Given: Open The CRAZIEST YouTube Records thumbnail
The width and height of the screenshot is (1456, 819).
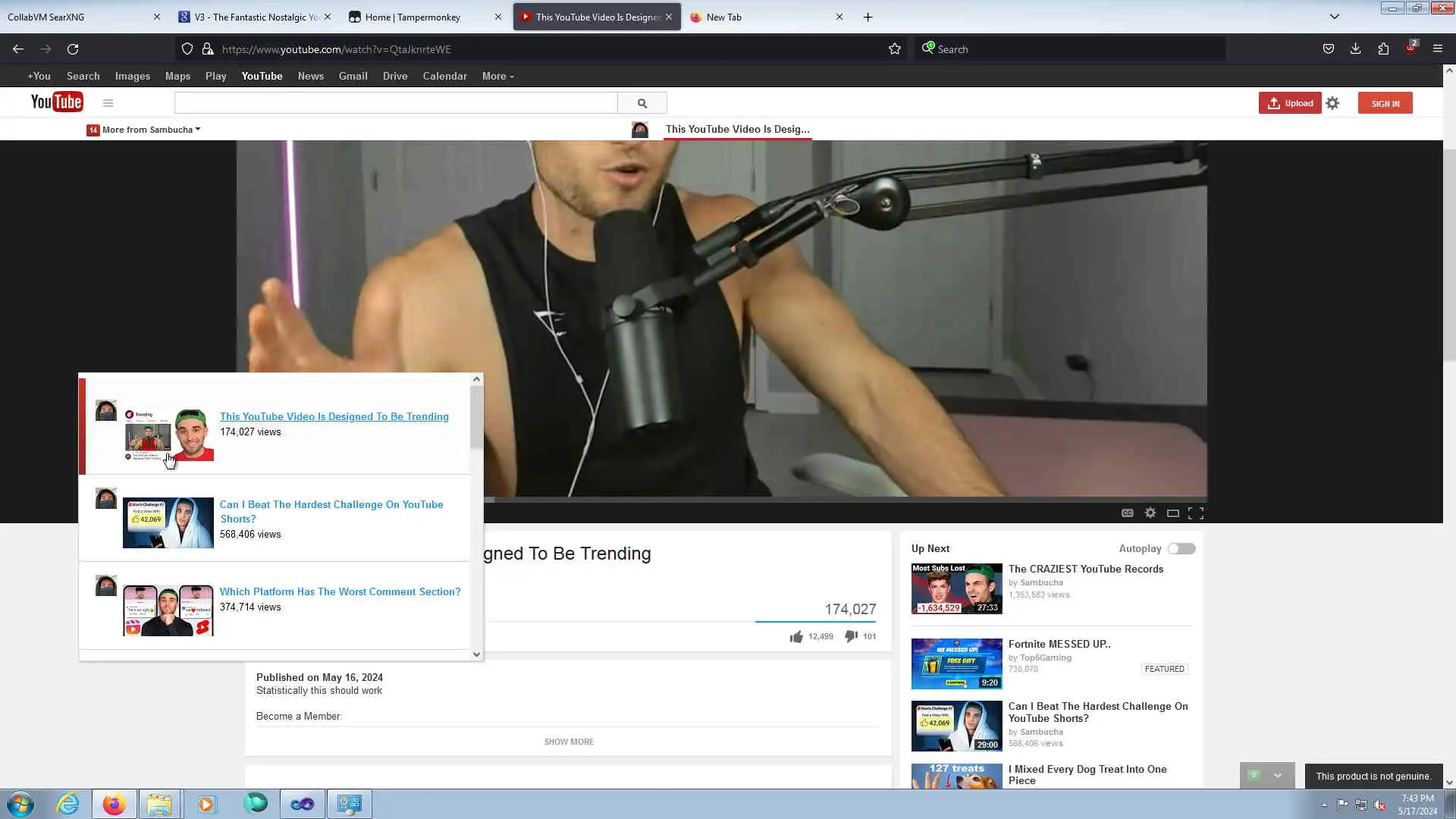Looking at the screenshot, I should pyautogui.click(x=956, y=588).
